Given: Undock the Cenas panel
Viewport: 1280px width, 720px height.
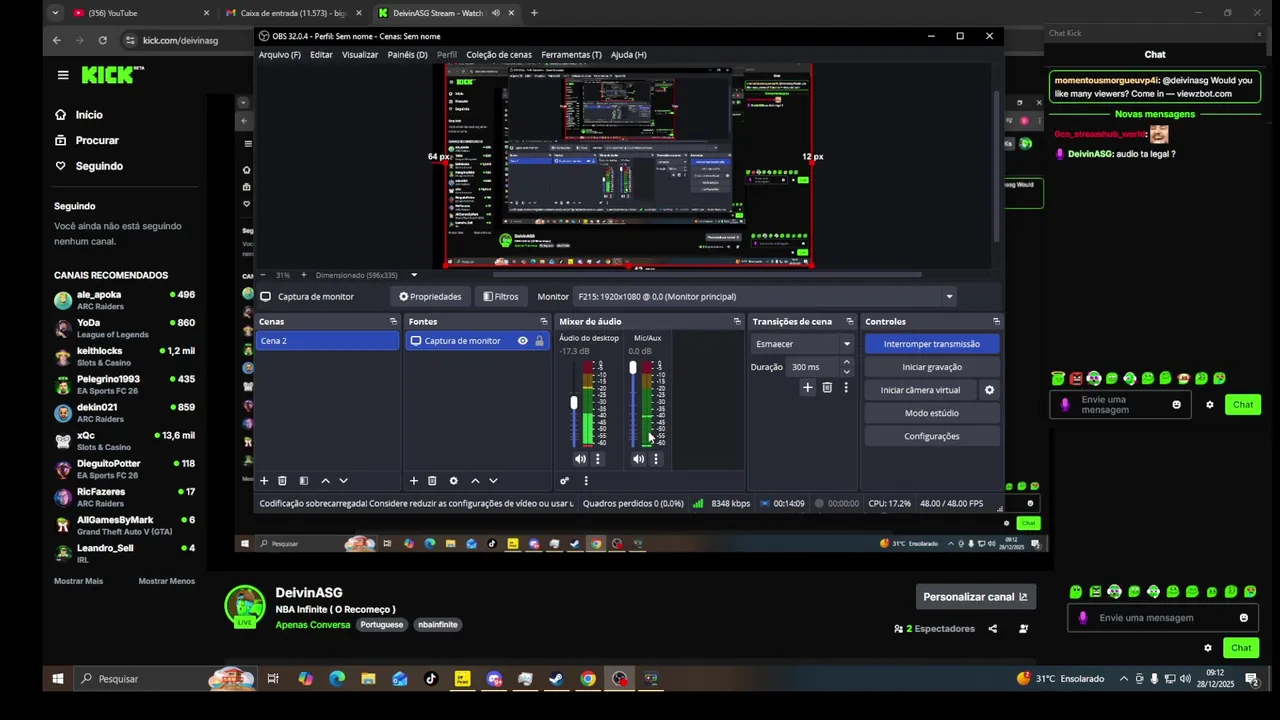Looking at the screenshot, I should (393, 322).
